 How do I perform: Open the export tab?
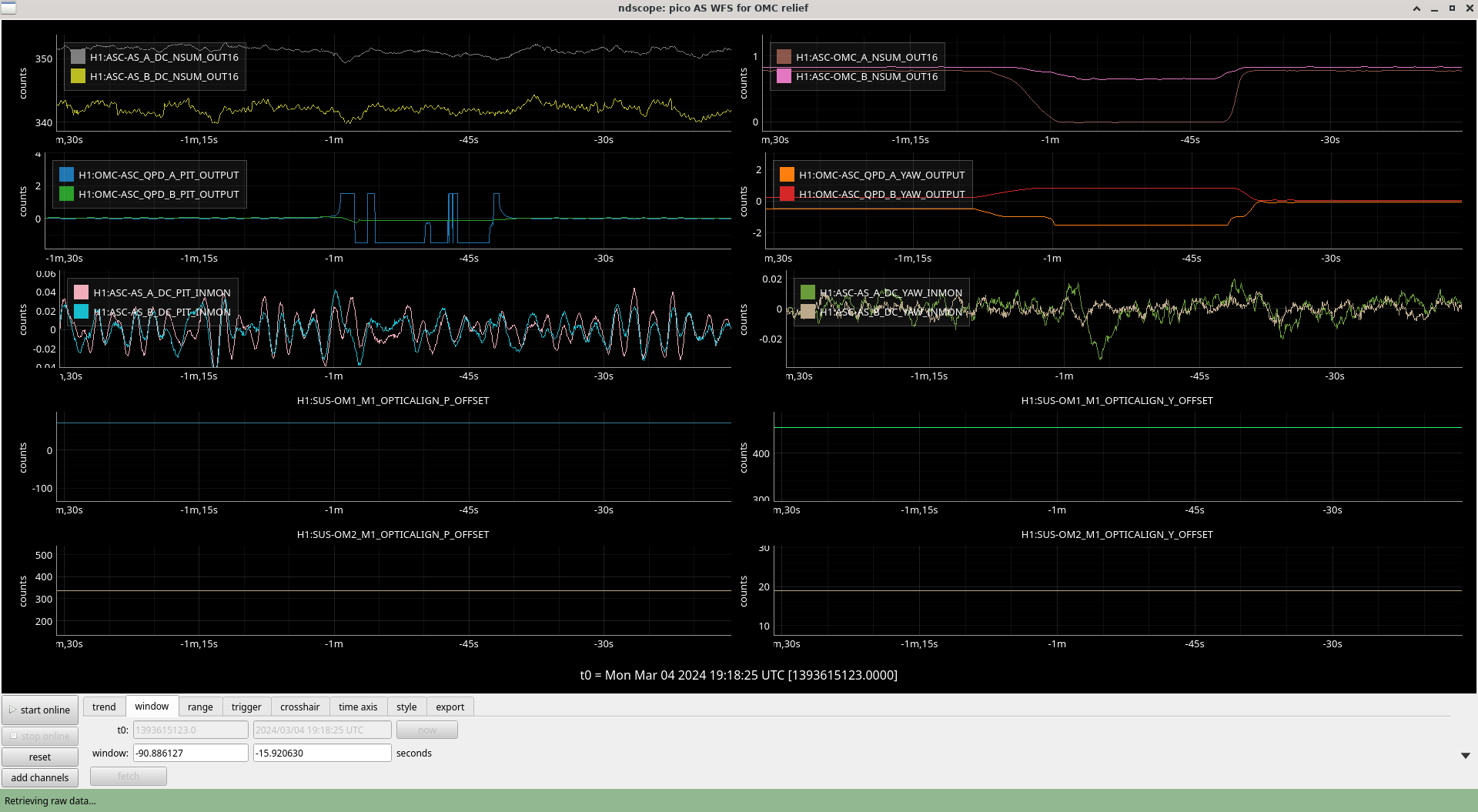tap(450, 707)
